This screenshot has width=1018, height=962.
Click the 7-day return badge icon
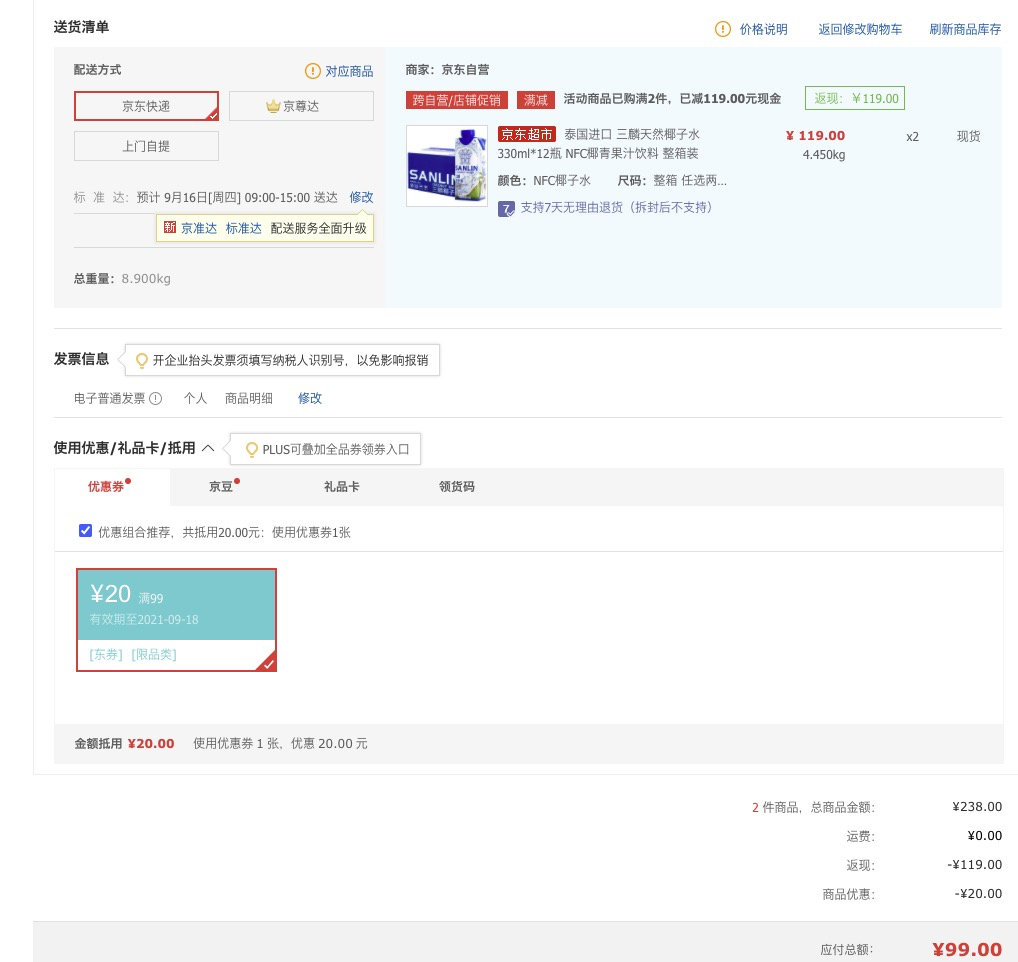[506, 209]
